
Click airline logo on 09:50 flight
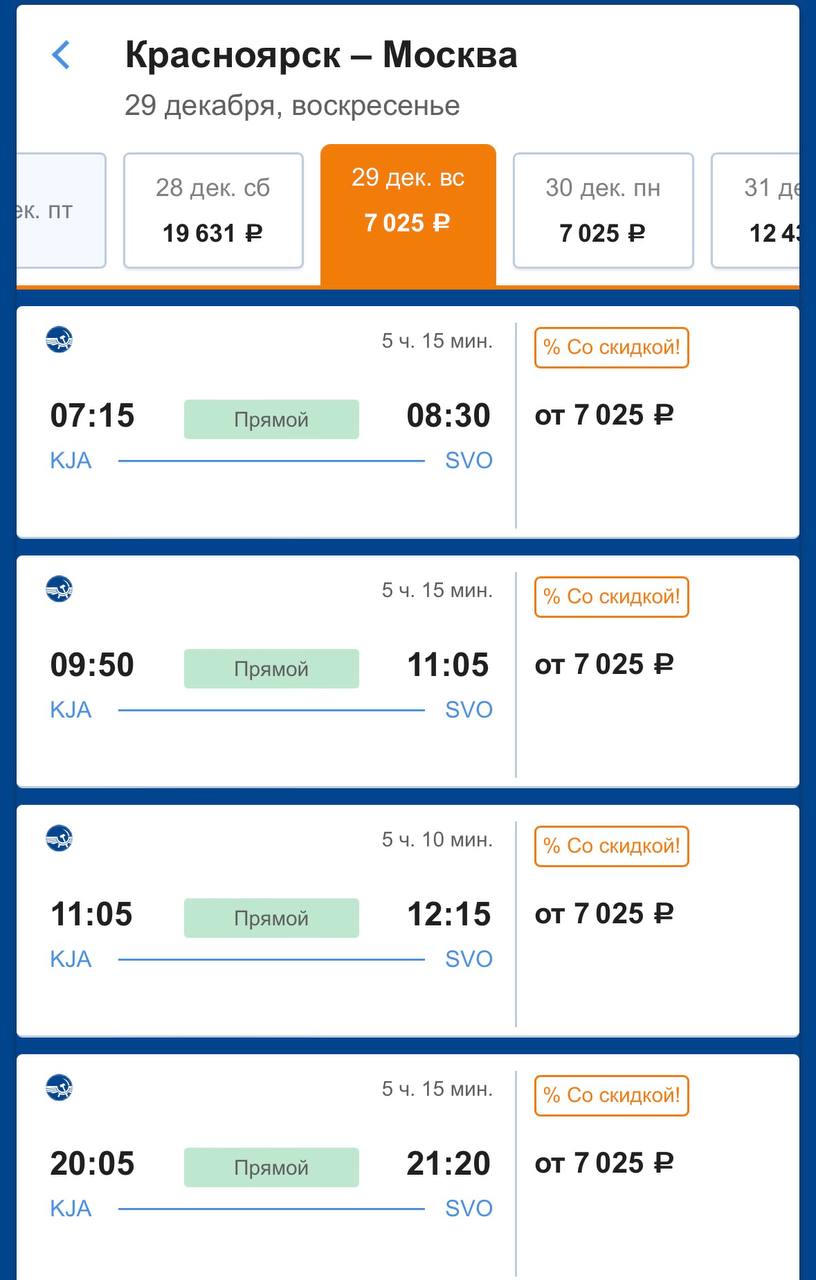(x=59, y=589)
